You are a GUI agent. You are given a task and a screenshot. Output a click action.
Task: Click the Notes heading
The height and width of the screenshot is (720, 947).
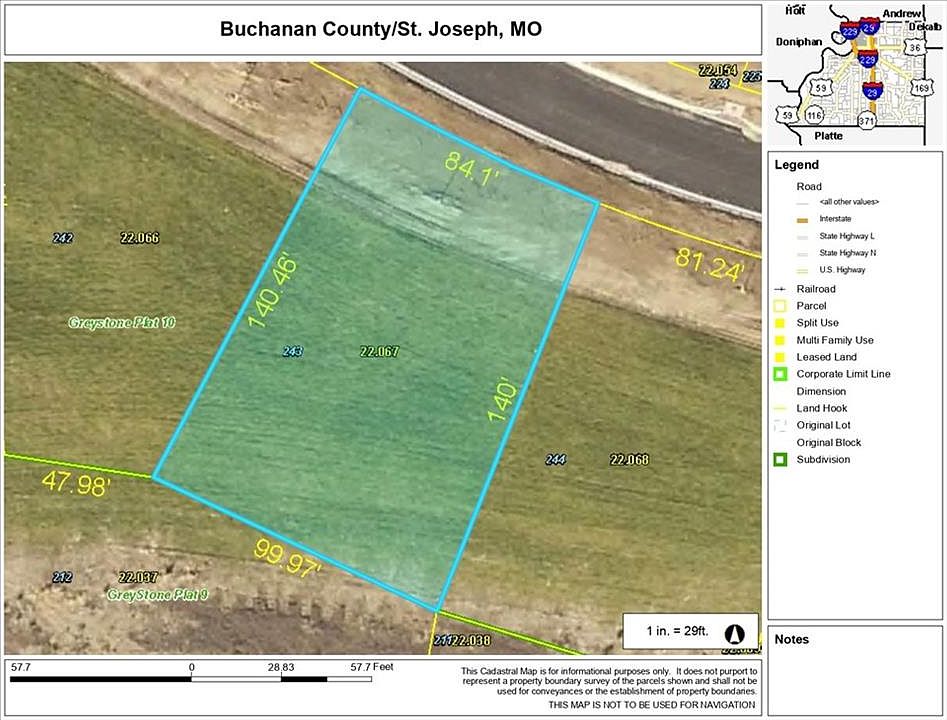pyautogui.click(x=791, y=640)
